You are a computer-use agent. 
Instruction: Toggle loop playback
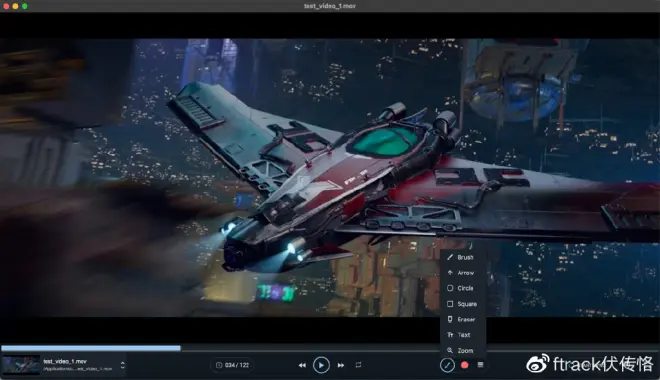point(358,365)
